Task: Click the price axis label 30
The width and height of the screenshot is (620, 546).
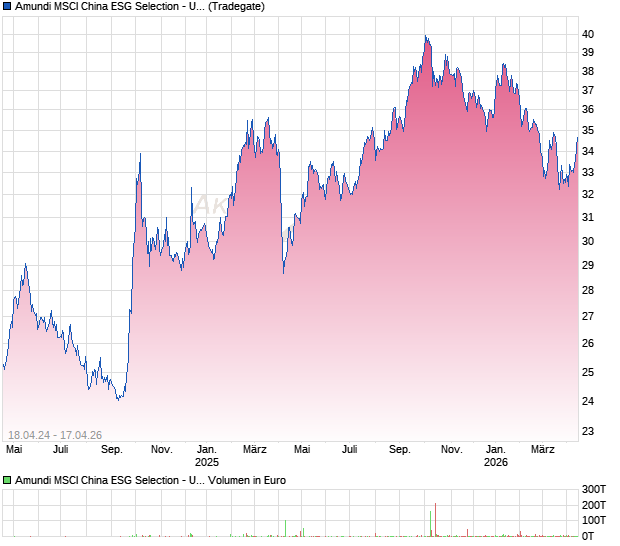Action: pyautogui.click(x=588, y=241)
